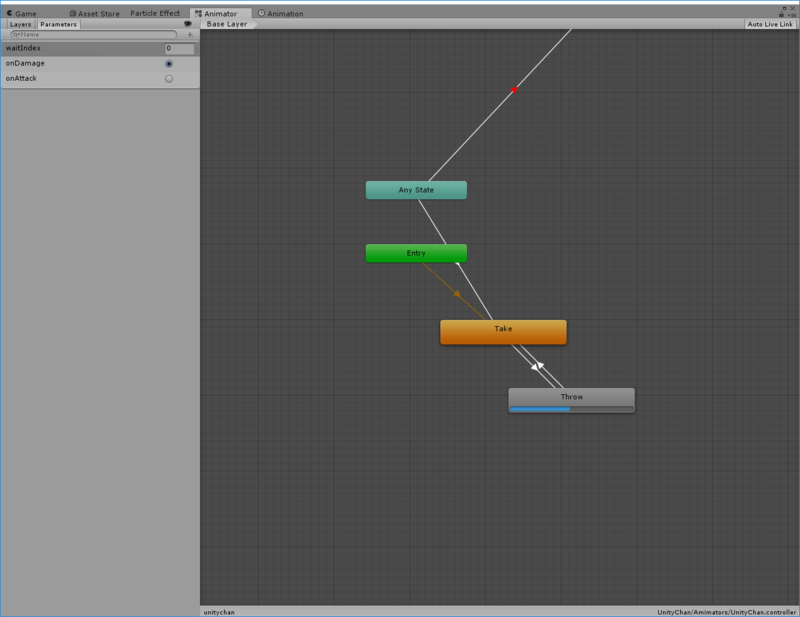Toggle the onDamage trigger radio

[x=169, y=64]
